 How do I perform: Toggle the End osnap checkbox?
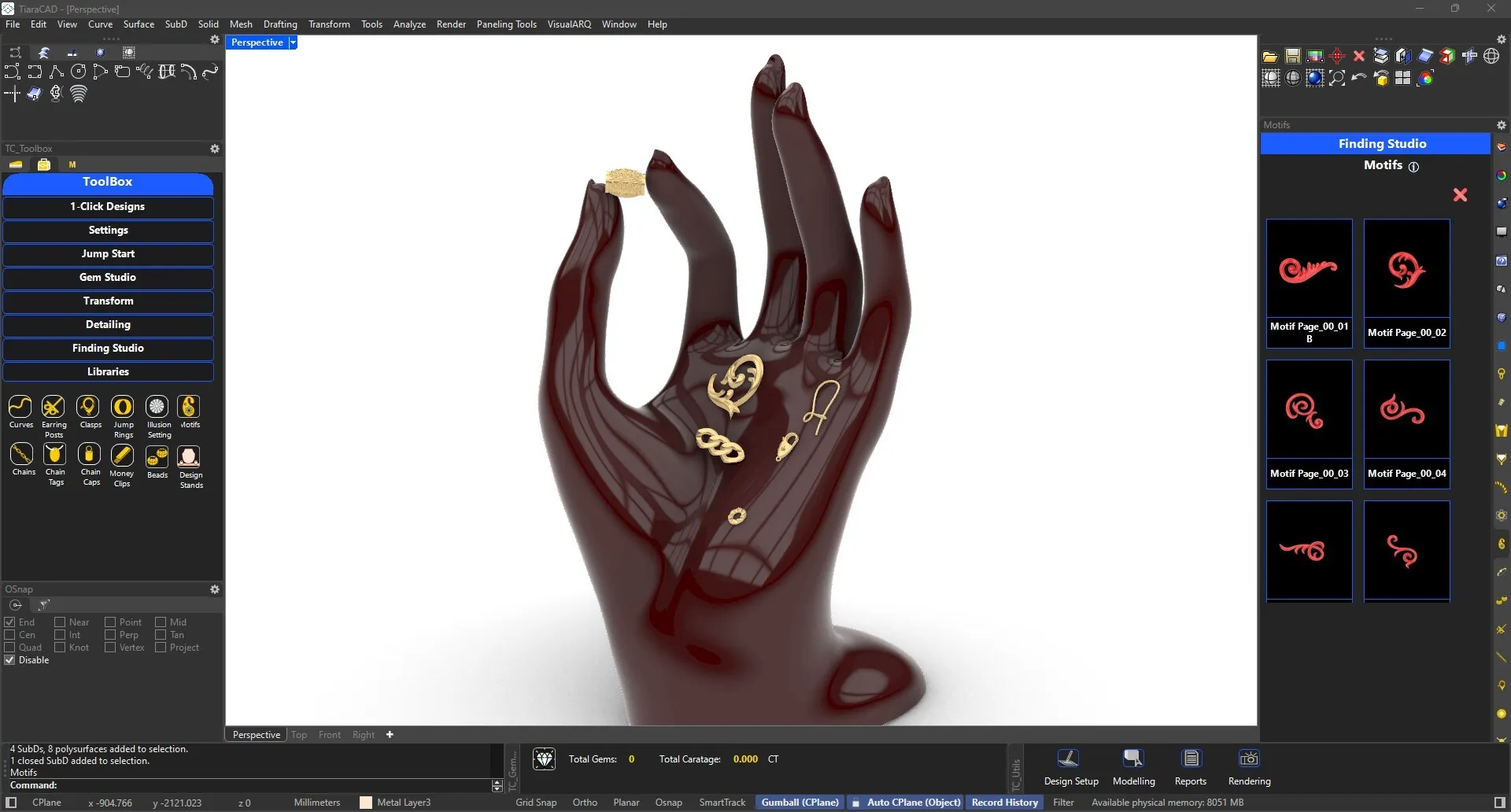tap(10, 622)
